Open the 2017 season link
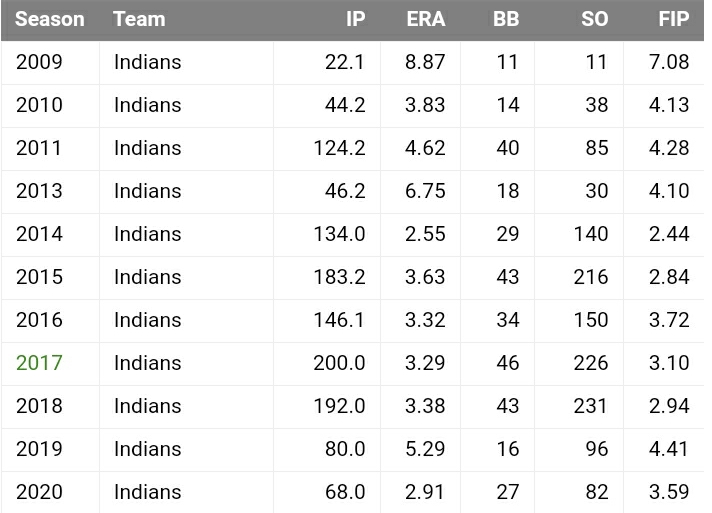 39,363
